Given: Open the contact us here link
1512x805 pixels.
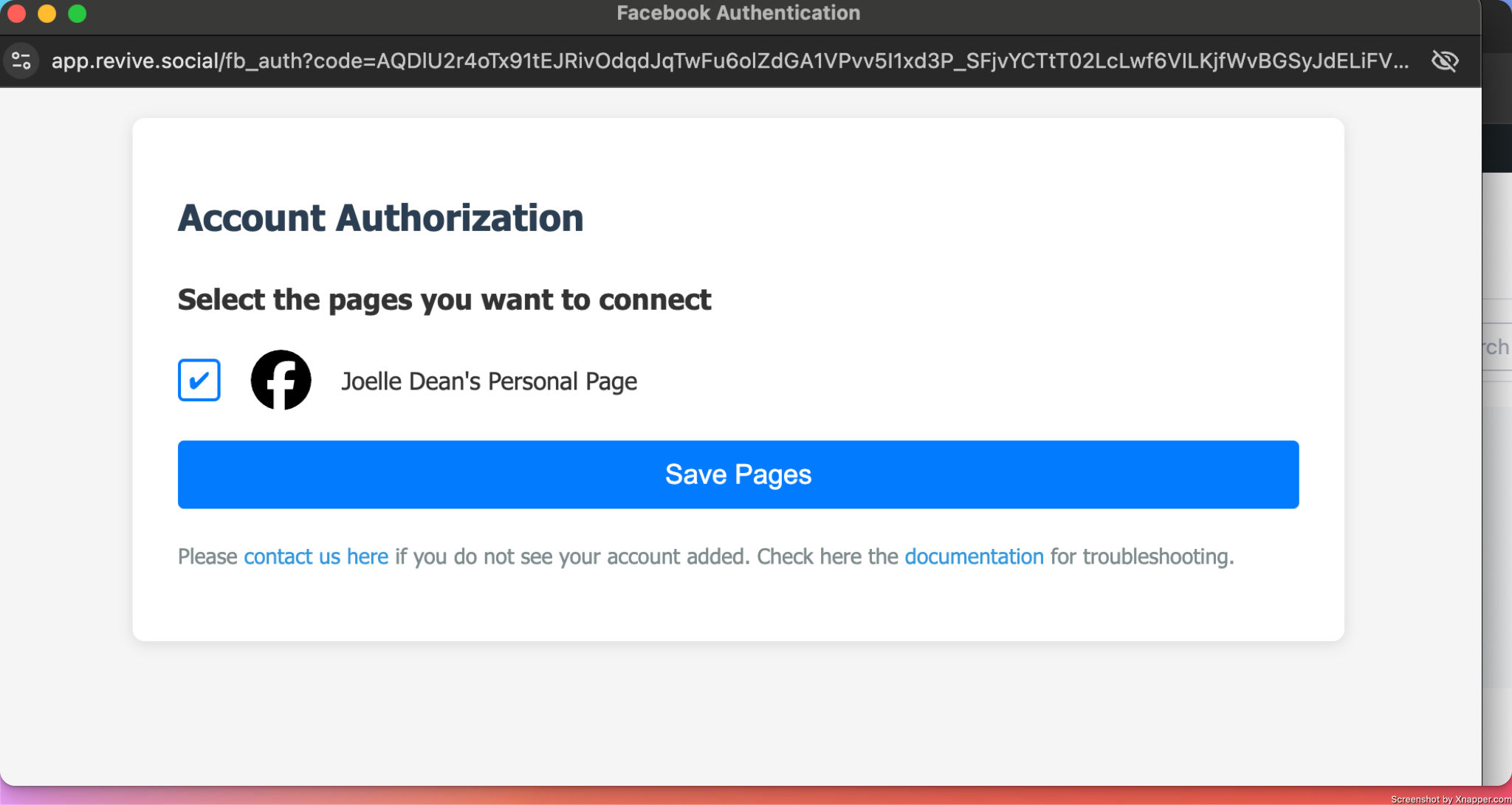Looking at the screenshot, I should [316, 556].
